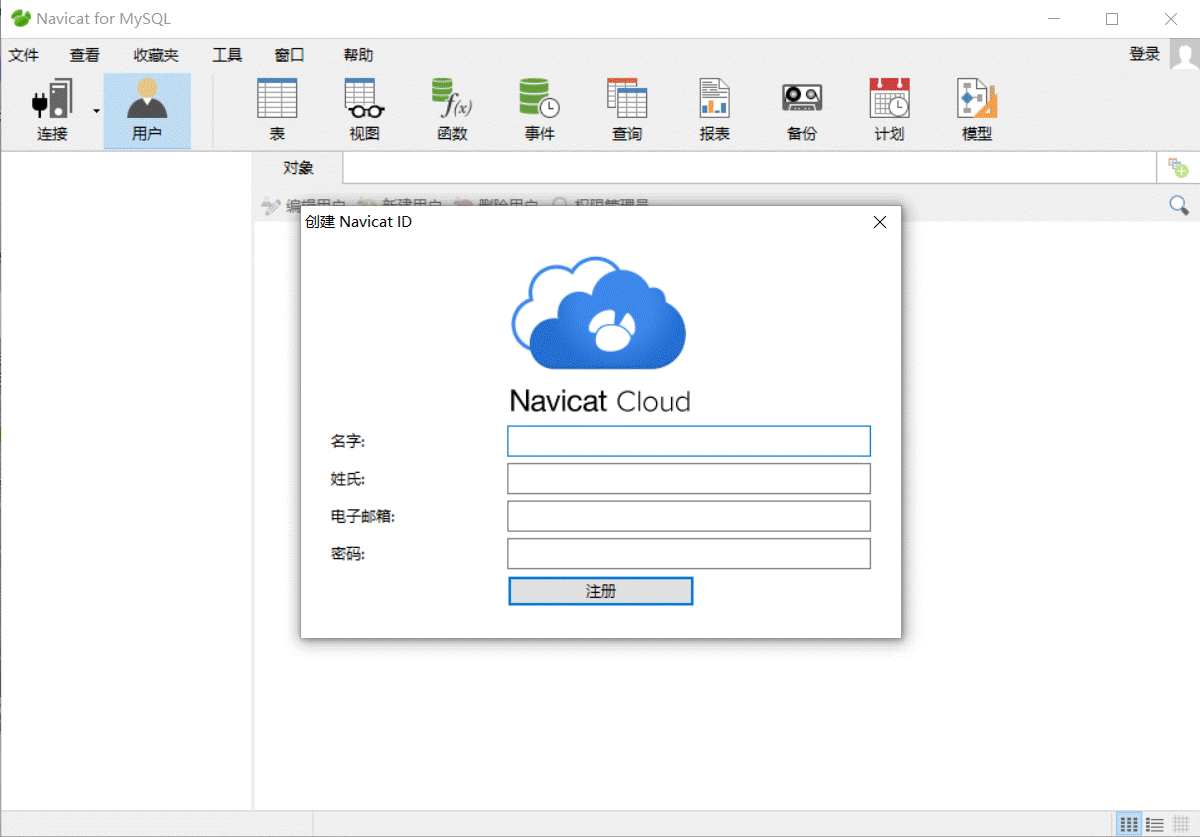
Task: Open the Report (报表) toolbar icon
Action: pos(714,111)
